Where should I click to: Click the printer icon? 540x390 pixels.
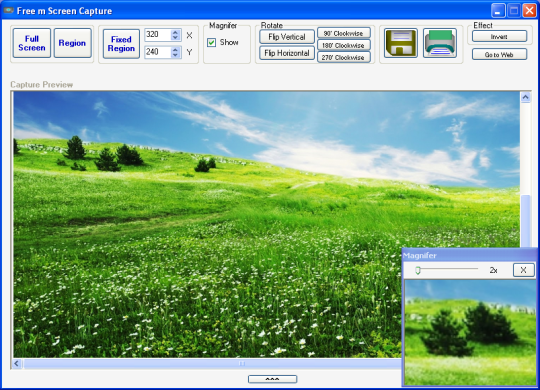coord(440,43)
